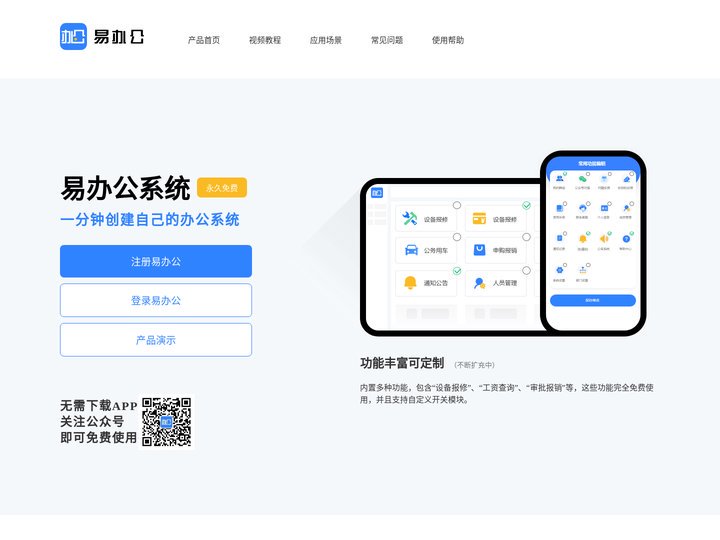Open the 应用场景 navigation link
The width and height of the screenshot is (720, 540).
tap(326, 40)
